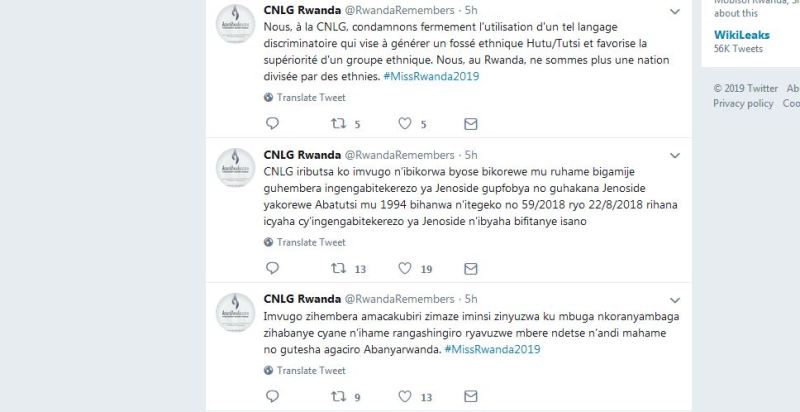Screen dimensions: 800x412
Task: Retweet the tweet mentioning itegeko no 59/2018
Action: point(339,268)
